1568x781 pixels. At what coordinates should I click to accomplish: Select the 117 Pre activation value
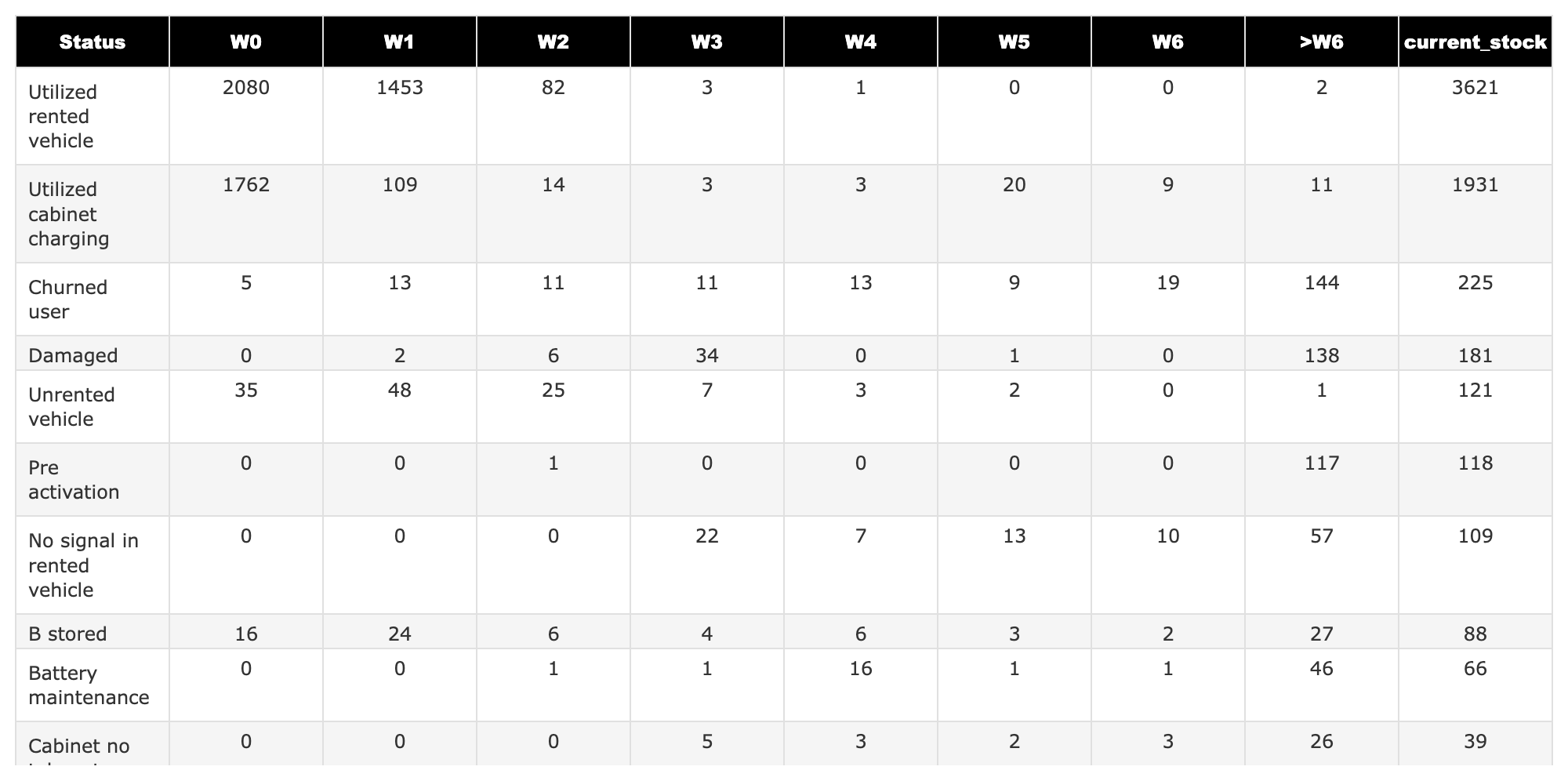tap(1322, 463)
